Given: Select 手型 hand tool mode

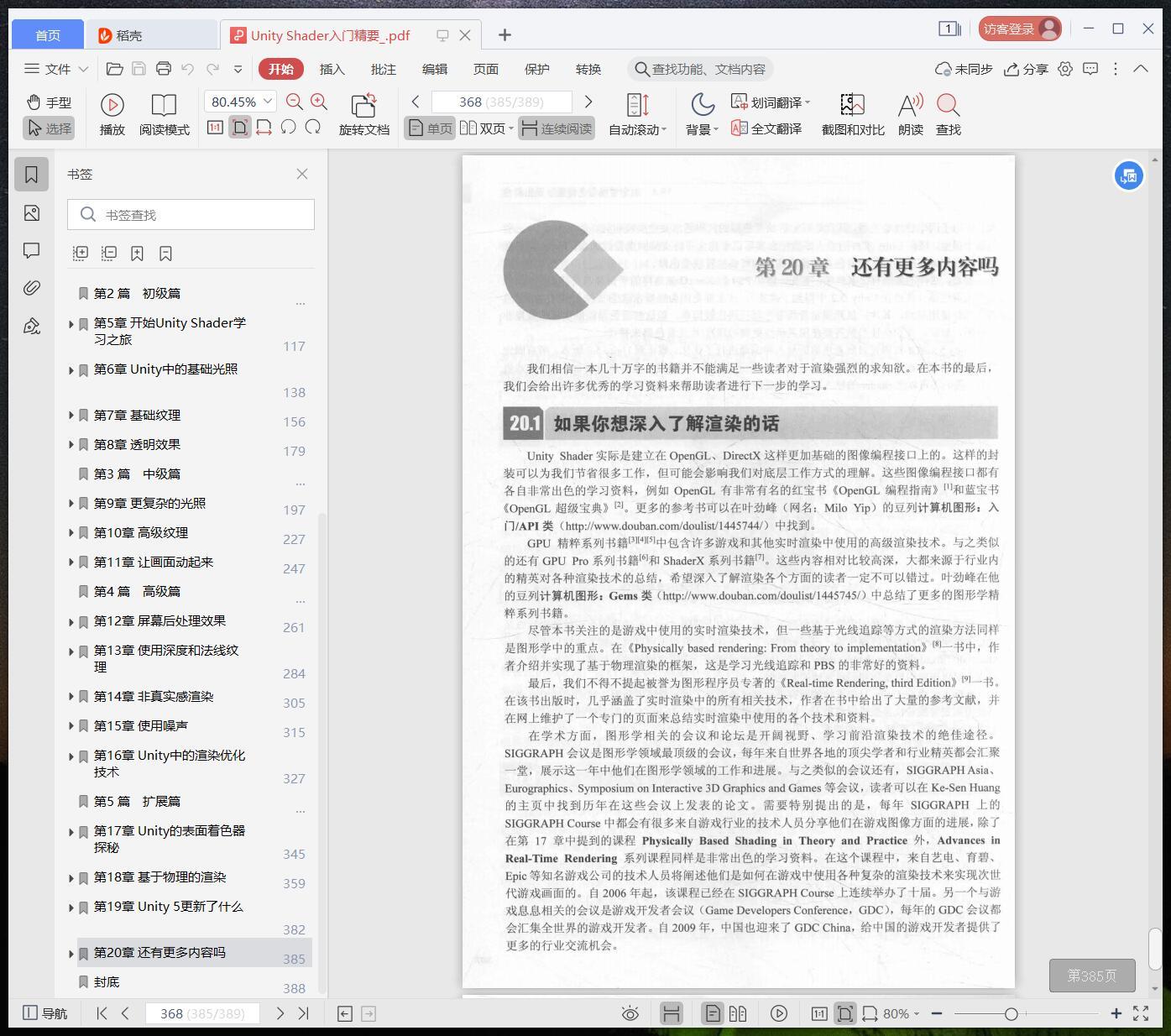Looking at the screenshot, I should pos(49,102).
